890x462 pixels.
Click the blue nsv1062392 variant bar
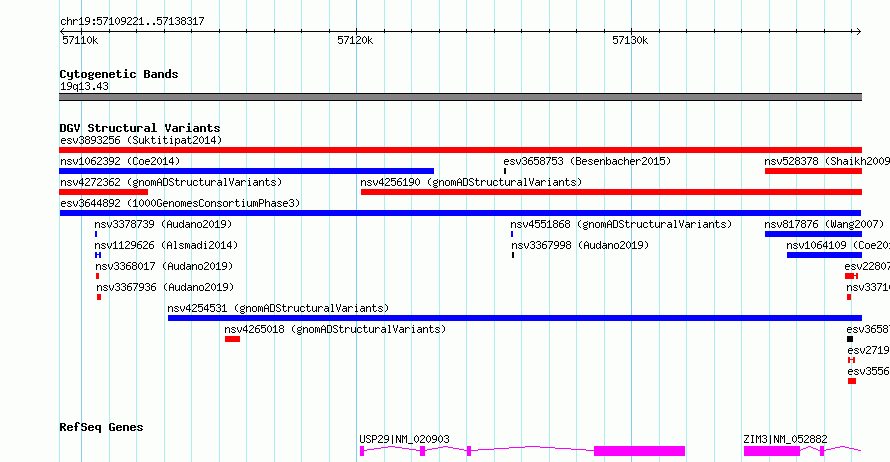click(x=246, y=171)
